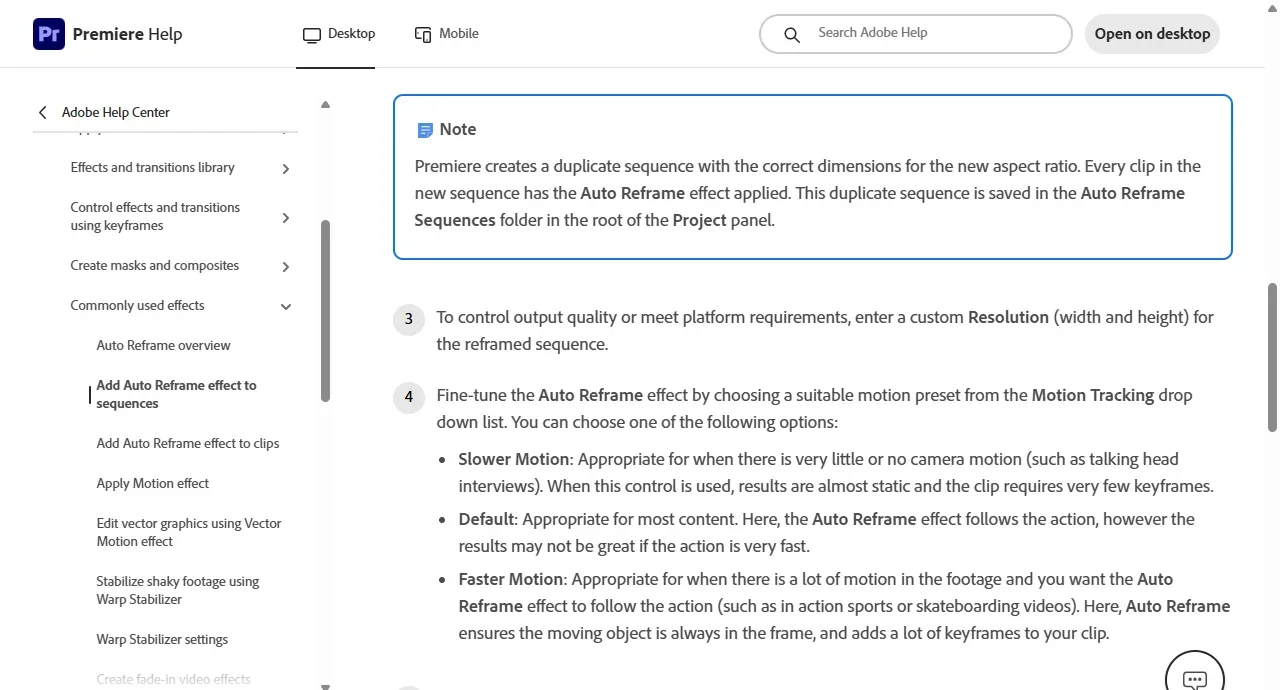Expand Control effects and transitions using keyframes

click(x=286, y=218)
